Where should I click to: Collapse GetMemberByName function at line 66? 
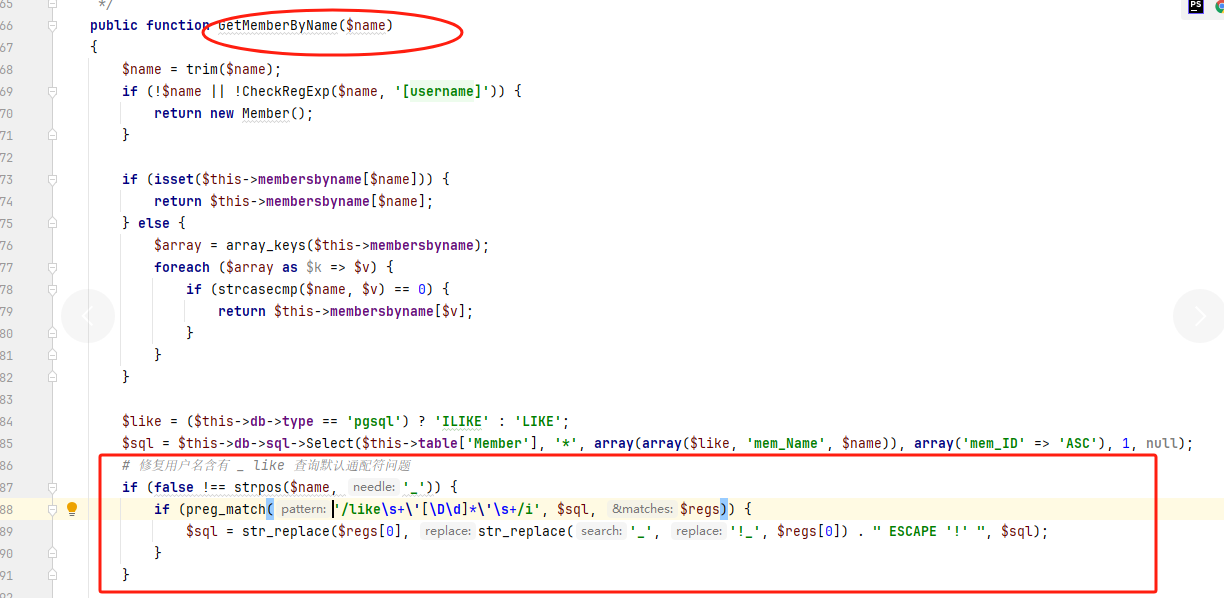click(52, 26)
